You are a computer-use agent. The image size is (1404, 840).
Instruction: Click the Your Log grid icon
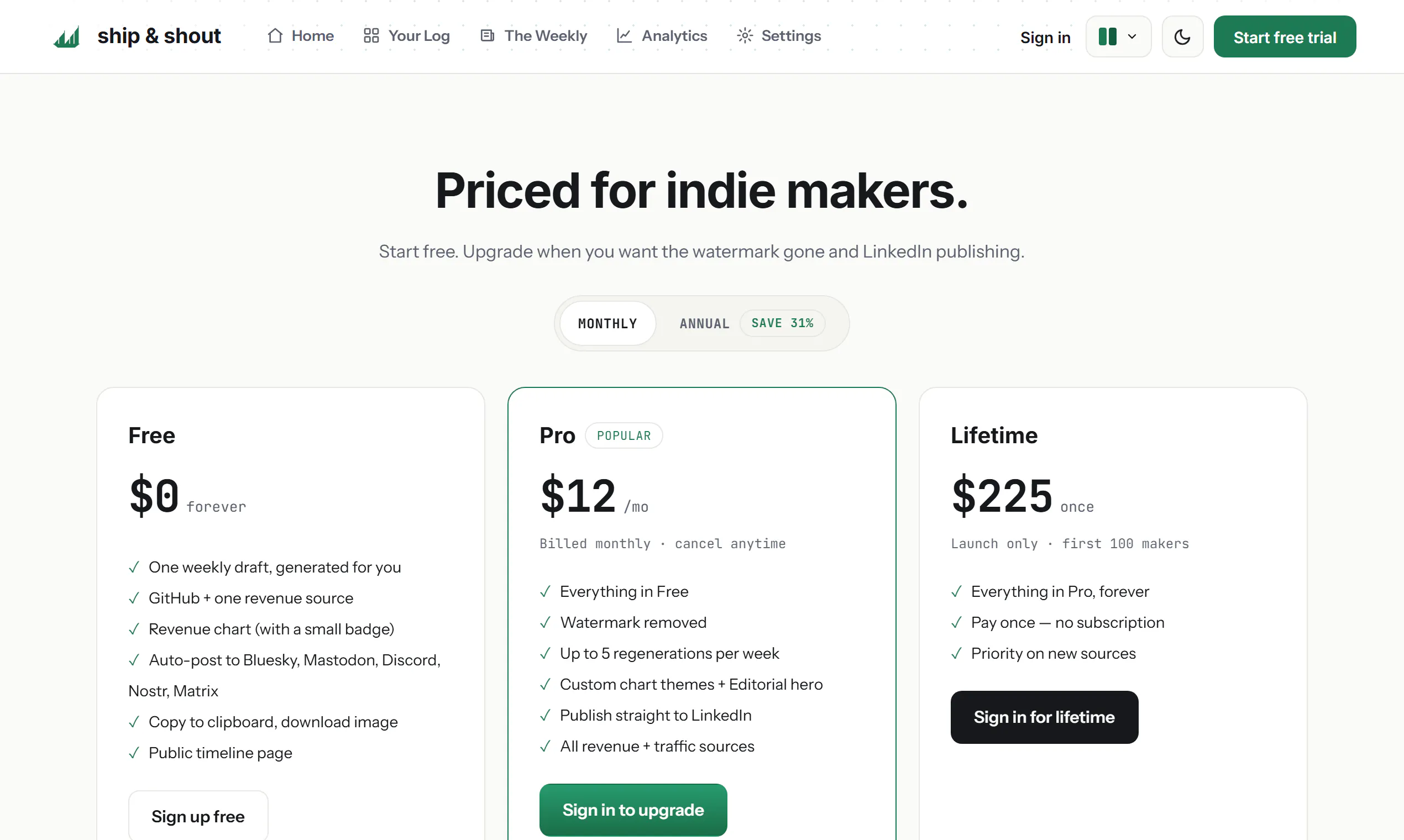371,36
